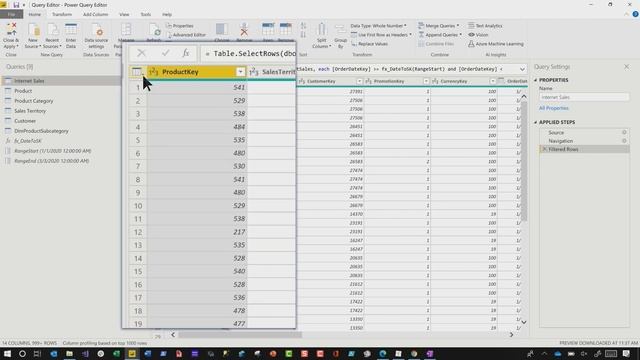This screenshot has width=640, height=360.
Task: Close the Query Settings pane
Action: tap(627, 67)
